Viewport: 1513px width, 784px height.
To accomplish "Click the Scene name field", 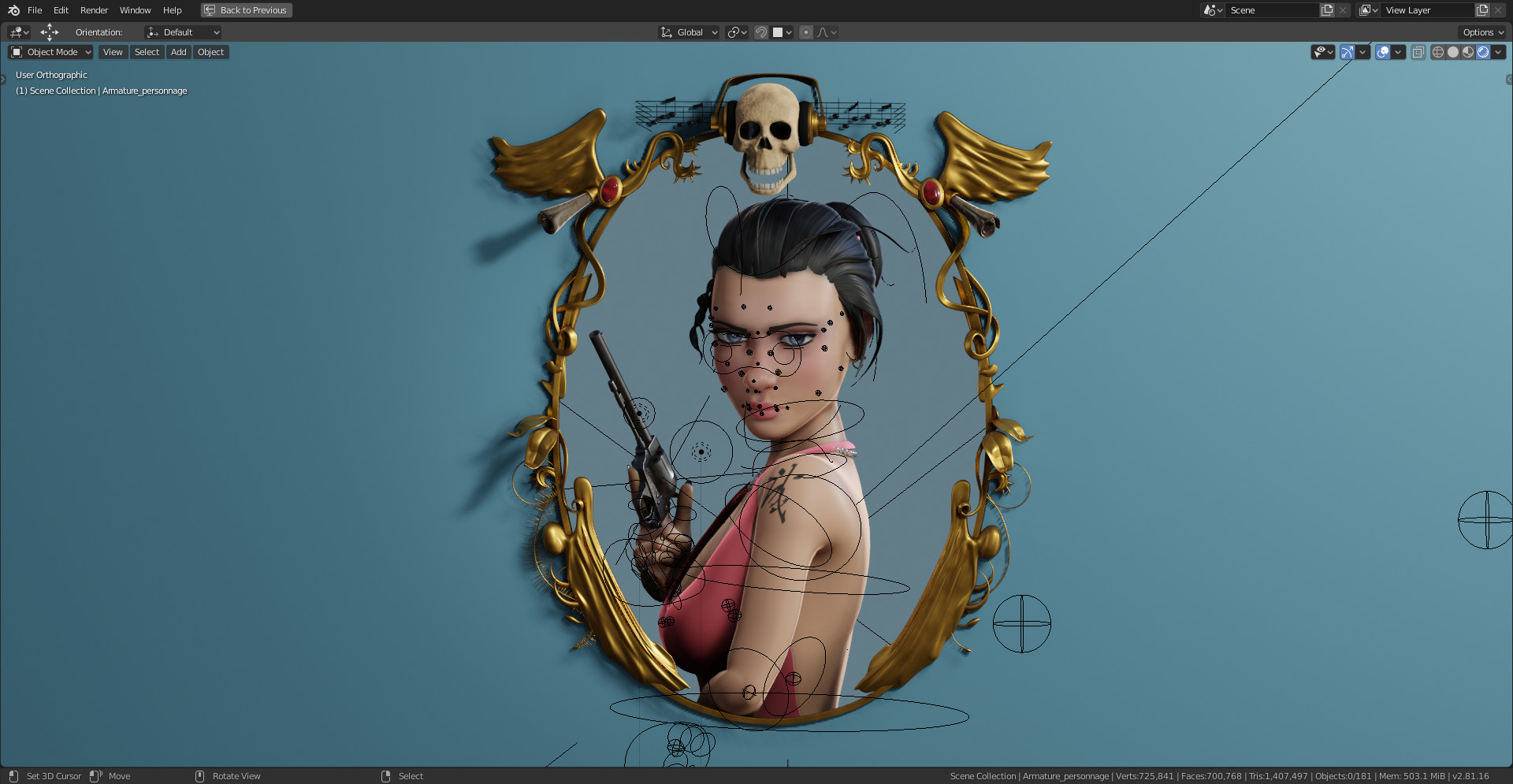I will 1272,10.
